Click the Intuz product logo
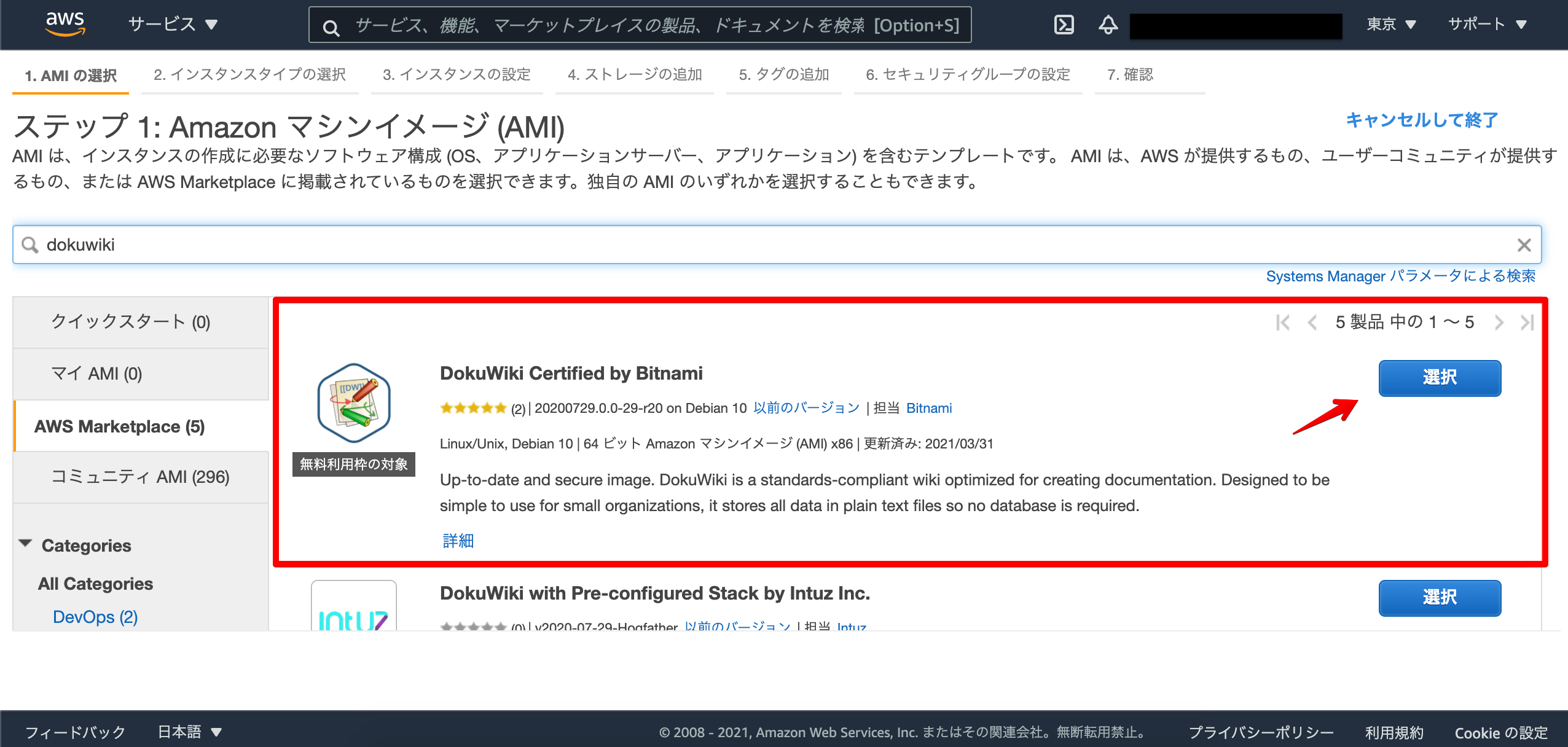The image size is (1568, 747). (354, 606)
